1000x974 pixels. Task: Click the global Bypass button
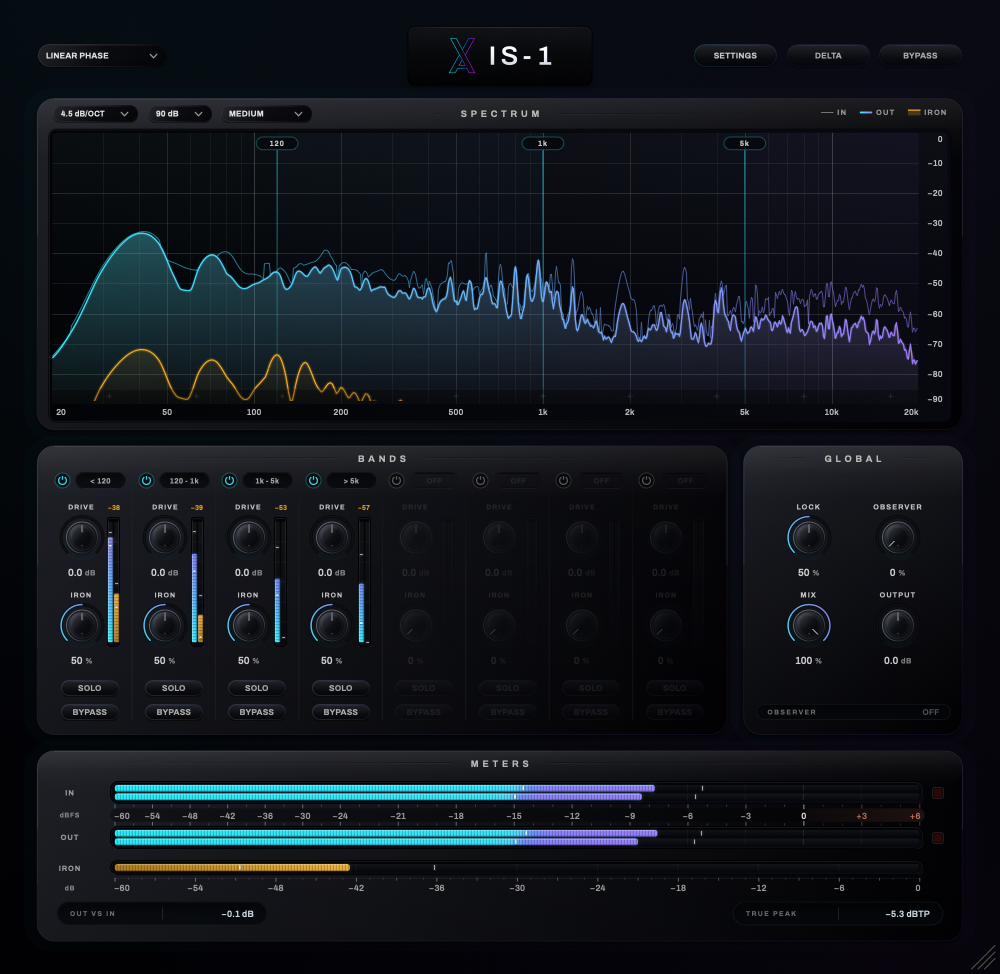click(x=920, y=55)
